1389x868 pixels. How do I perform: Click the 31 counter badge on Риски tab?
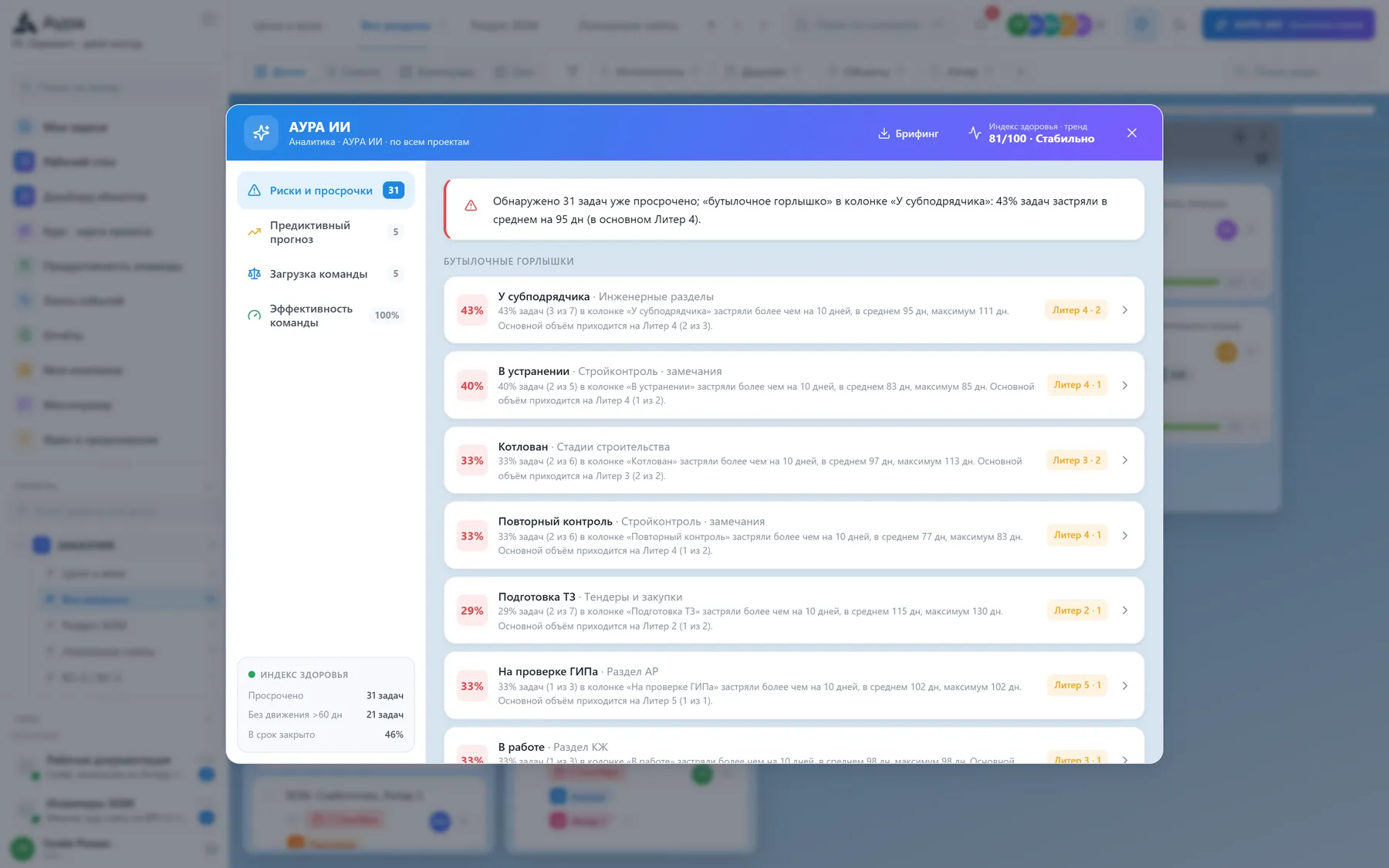(x=394, y=191)
